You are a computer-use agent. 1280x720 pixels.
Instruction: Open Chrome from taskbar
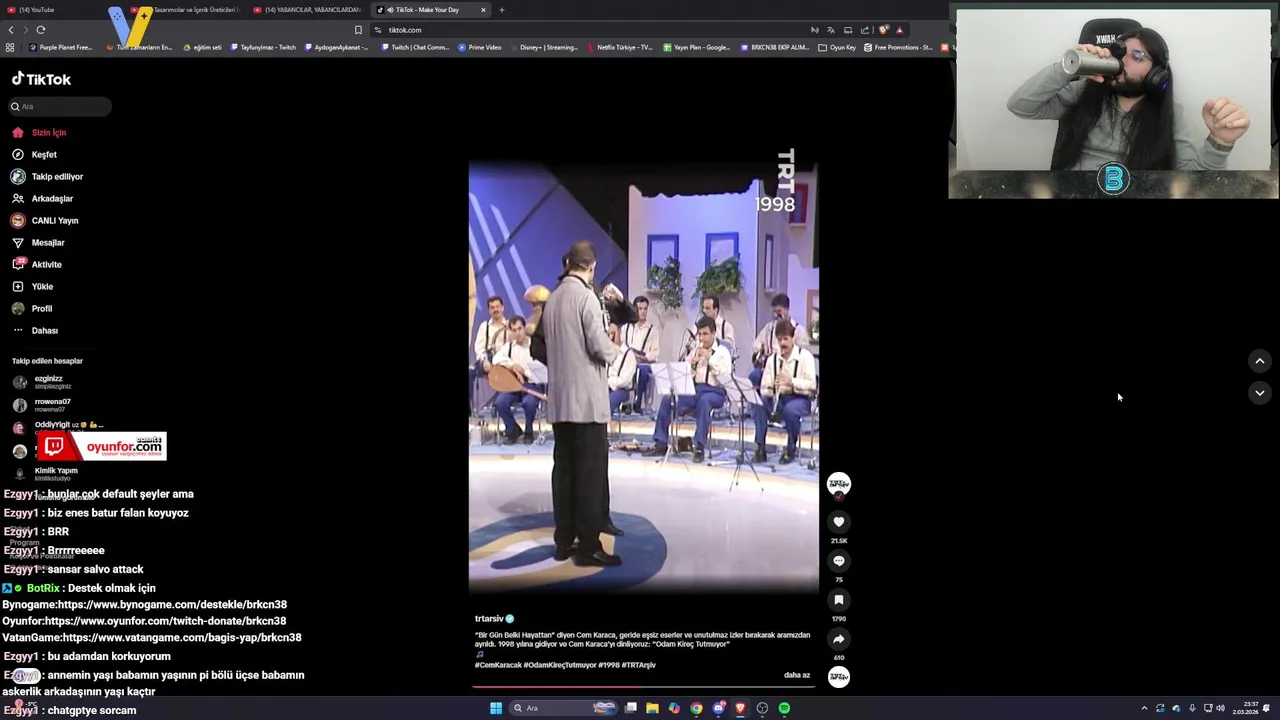[696, 708]
